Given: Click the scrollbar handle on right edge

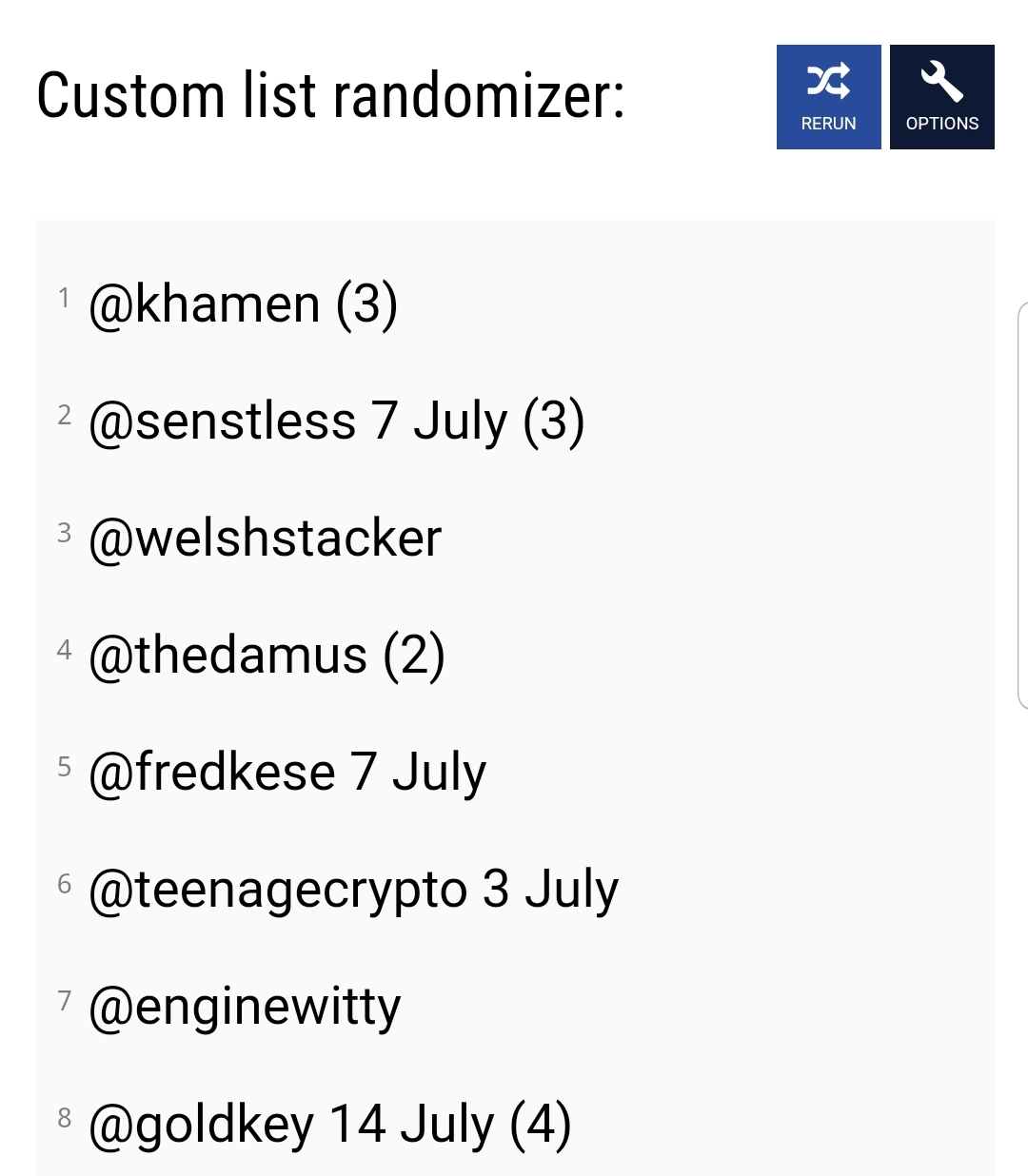Looking at the screenshot, I should (1022, 505).
